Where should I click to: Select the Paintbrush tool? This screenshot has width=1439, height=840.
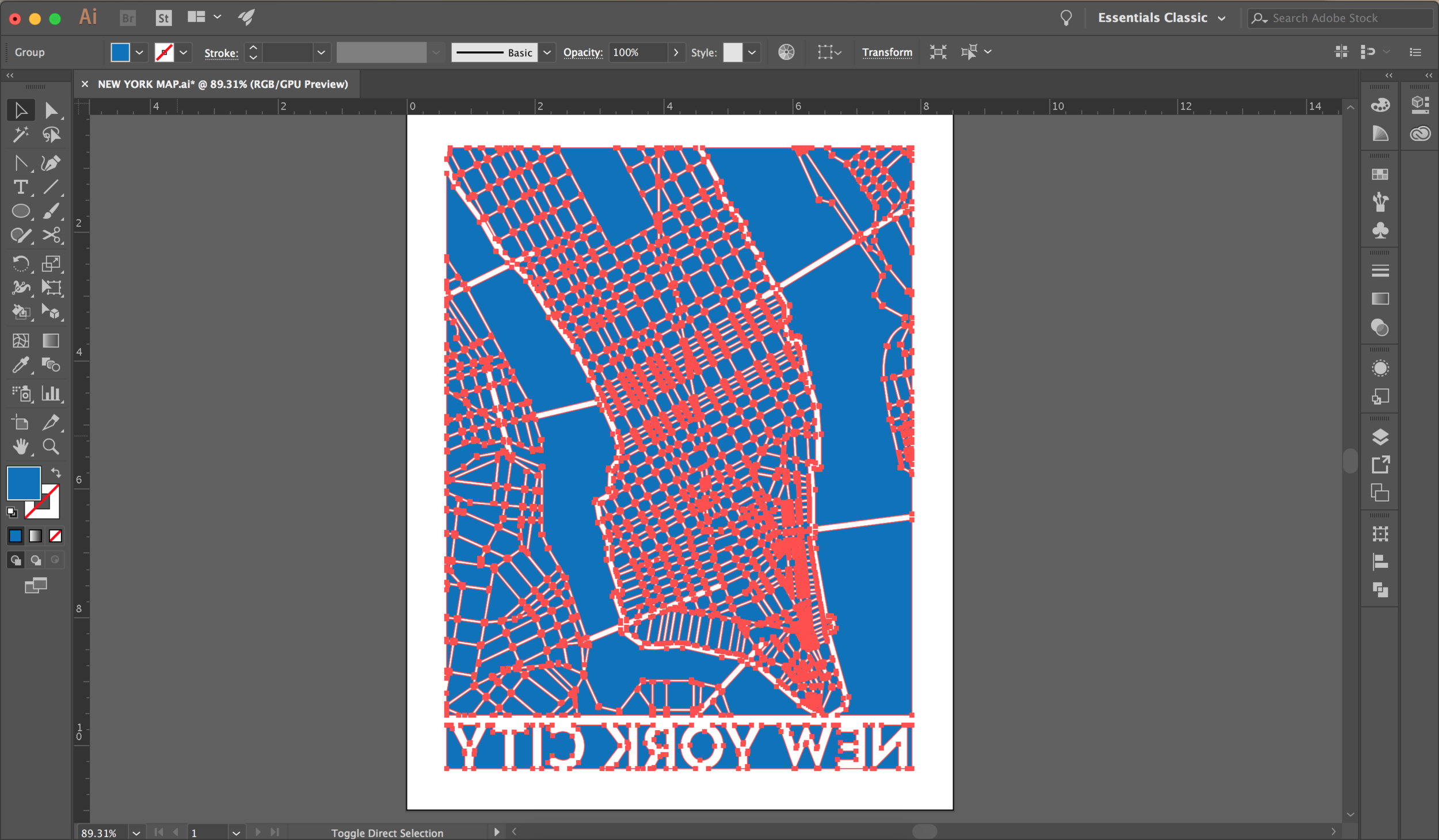51,211
